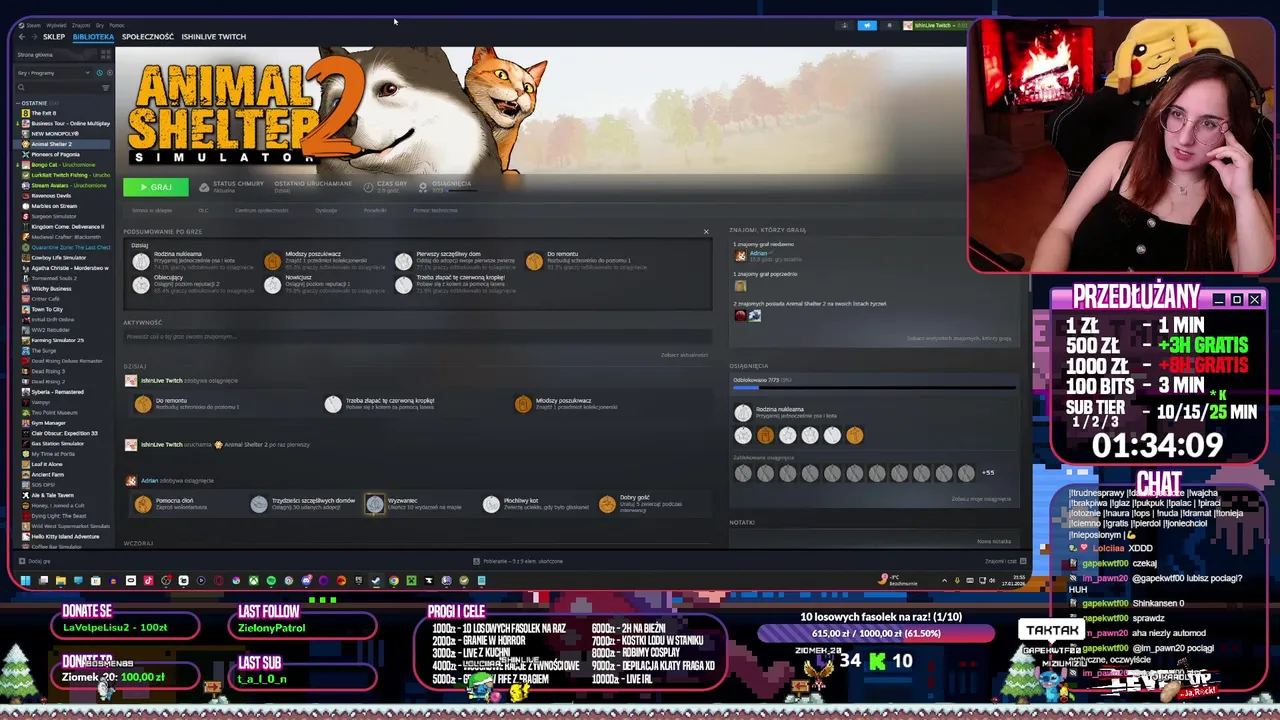The height and width of the screenshot is (720, 1280).
Task: Open the Gry menu
Action: [100, 25]
